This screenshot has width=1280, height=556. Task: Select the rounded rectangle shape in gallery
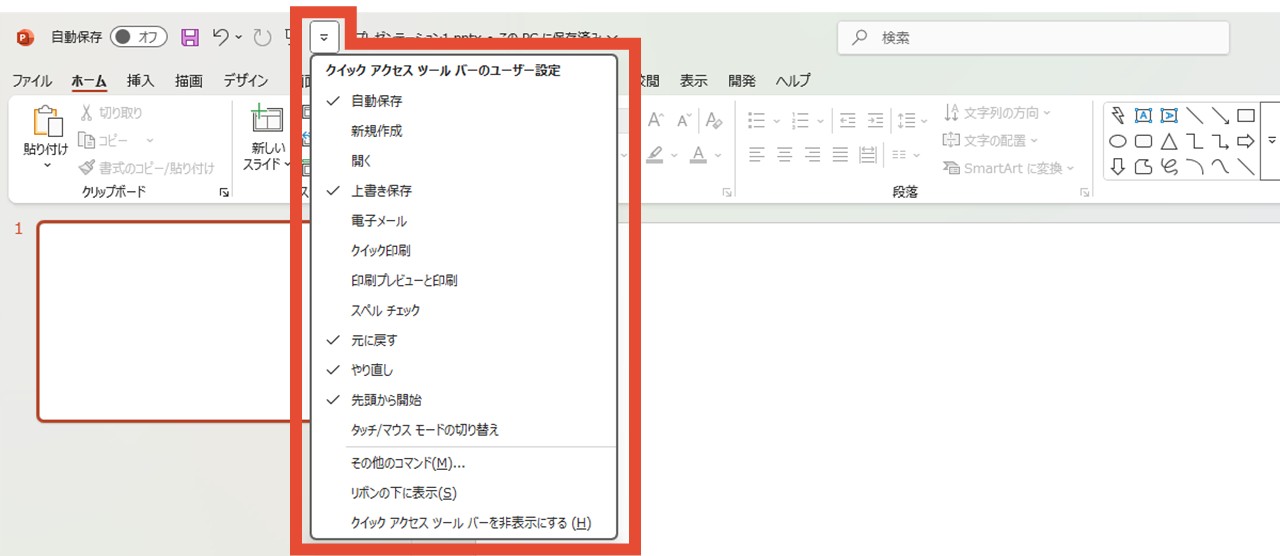point(1143,141)
